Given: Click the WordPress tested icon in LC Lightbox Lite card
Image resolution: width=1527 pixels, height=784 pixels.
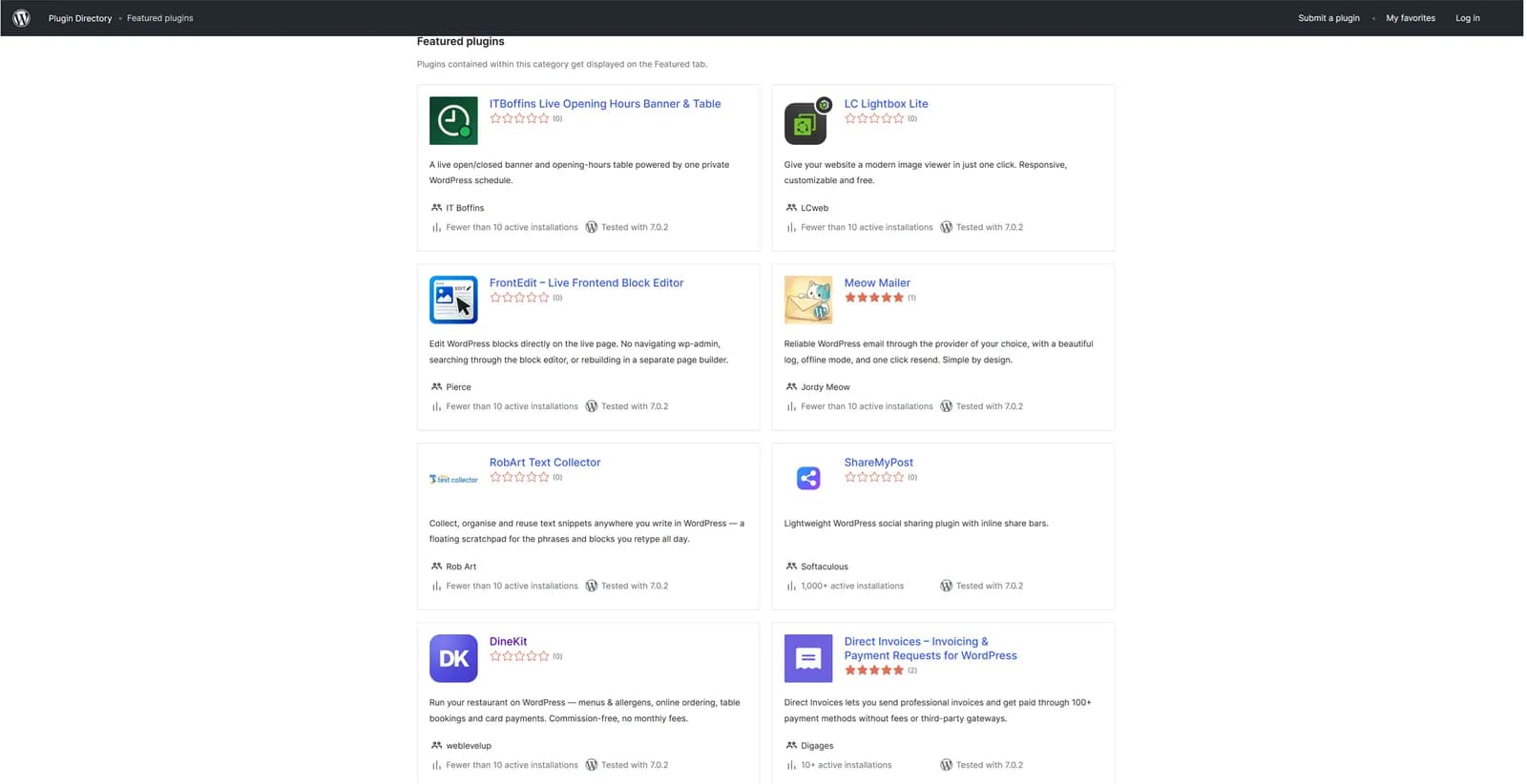Looking at the screenshot, I should (946, 227).
